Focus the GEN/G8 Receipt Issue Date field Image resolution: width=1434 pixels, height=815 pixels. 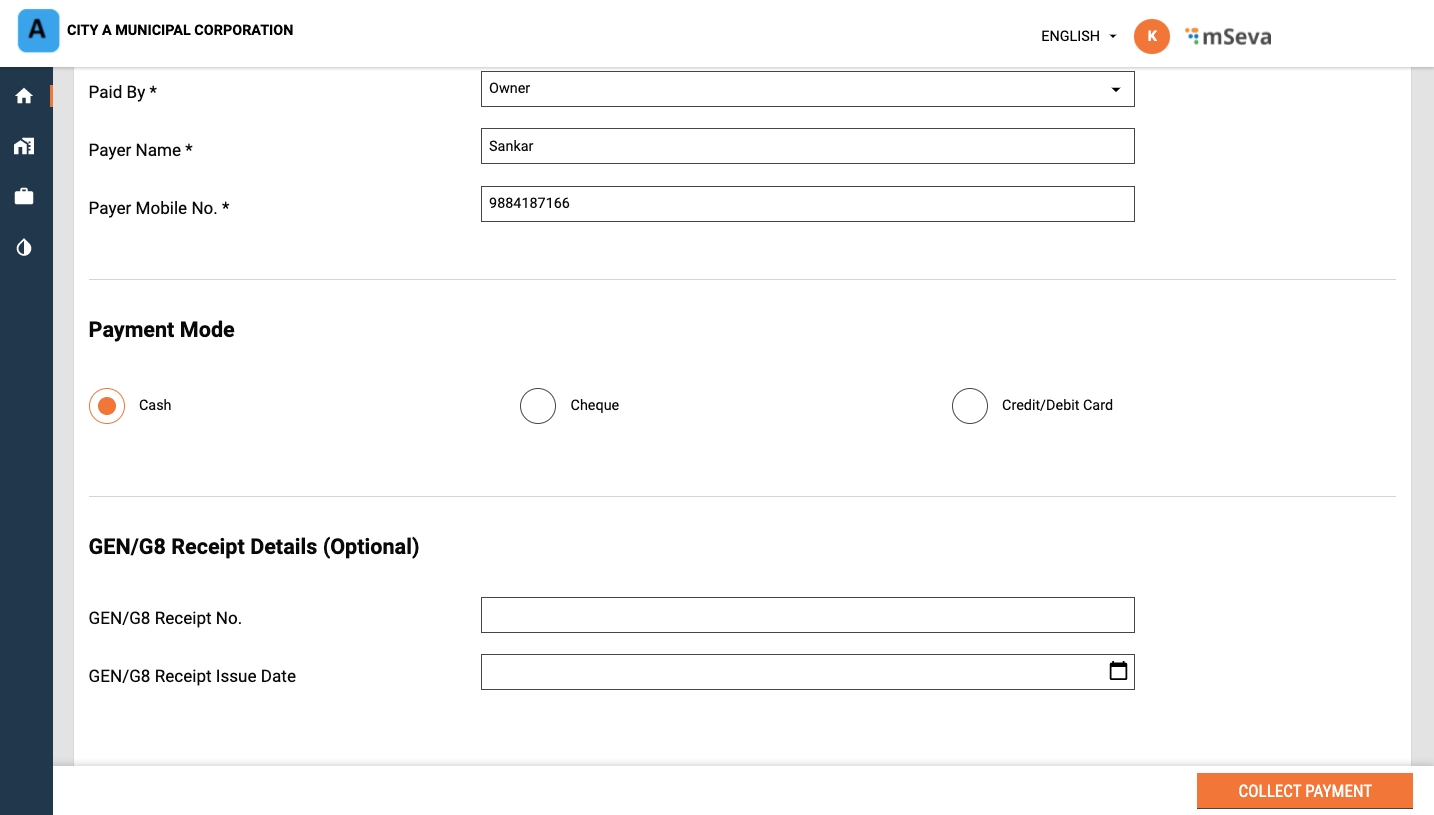790,672
